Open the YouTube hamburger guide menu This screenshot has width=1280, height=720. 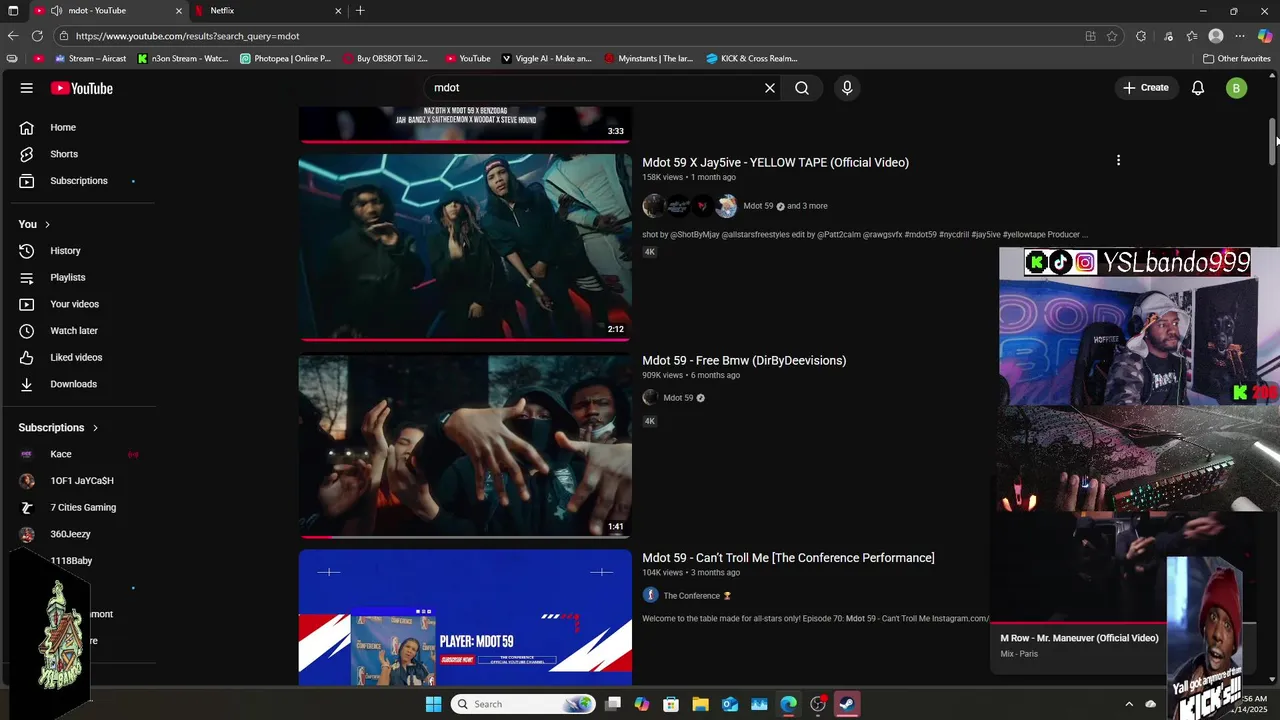pyautogui.click(x=27, y=88)
